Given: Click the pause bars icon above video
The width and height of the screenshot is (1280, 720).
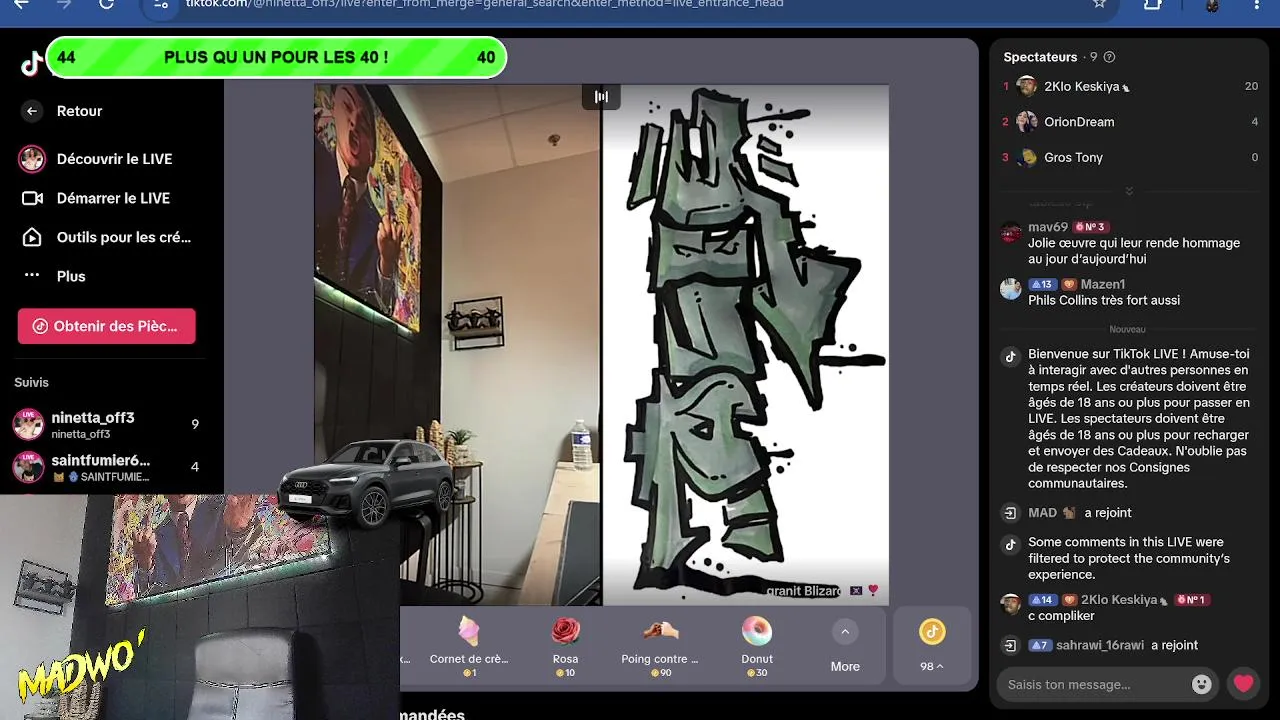Looking at the screenshot, I should [x=601, y=97].
